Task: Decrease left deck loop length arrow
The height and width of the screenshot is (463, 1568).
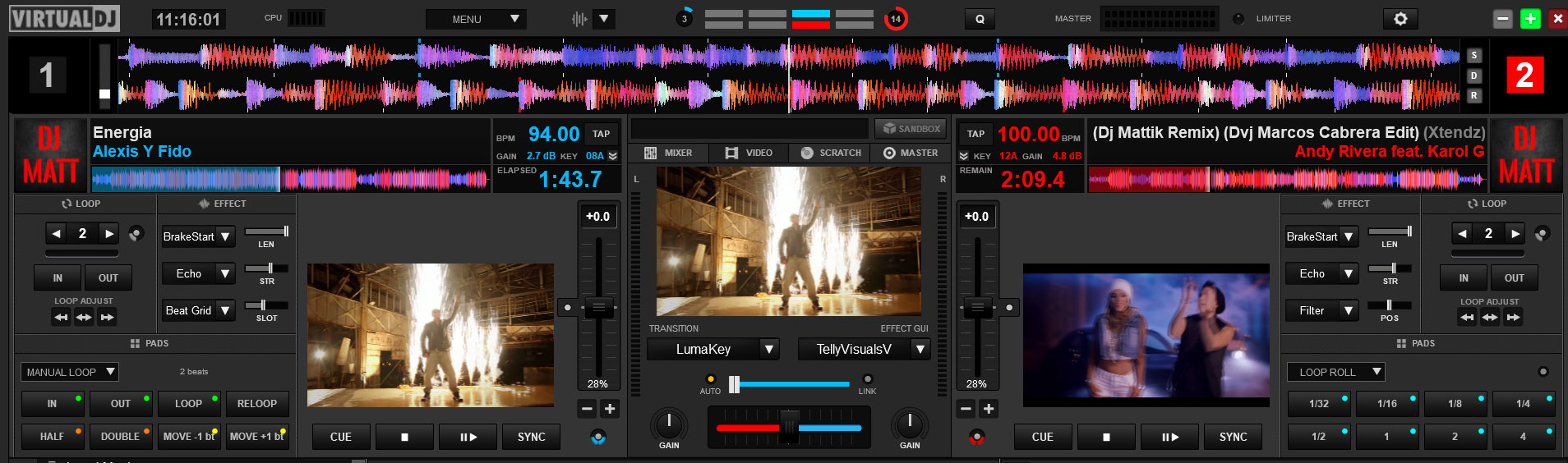Action: (56, 234)
